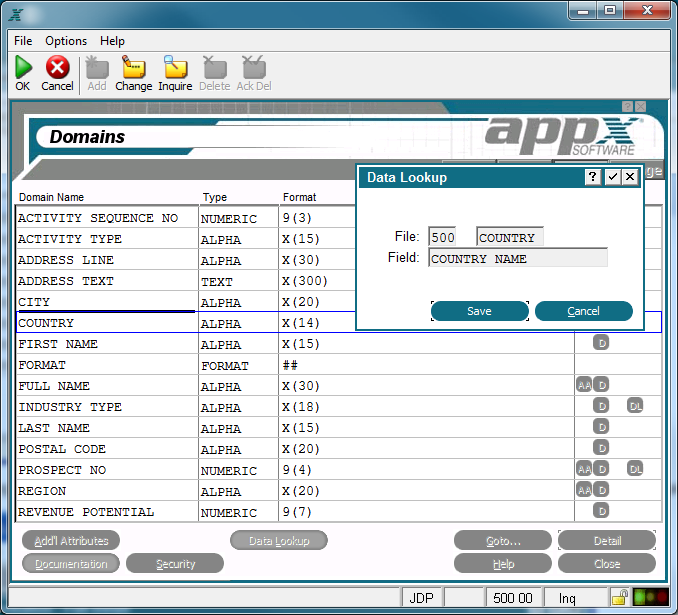
Task: Open the File menu
Action: click(x=23, y=41)
